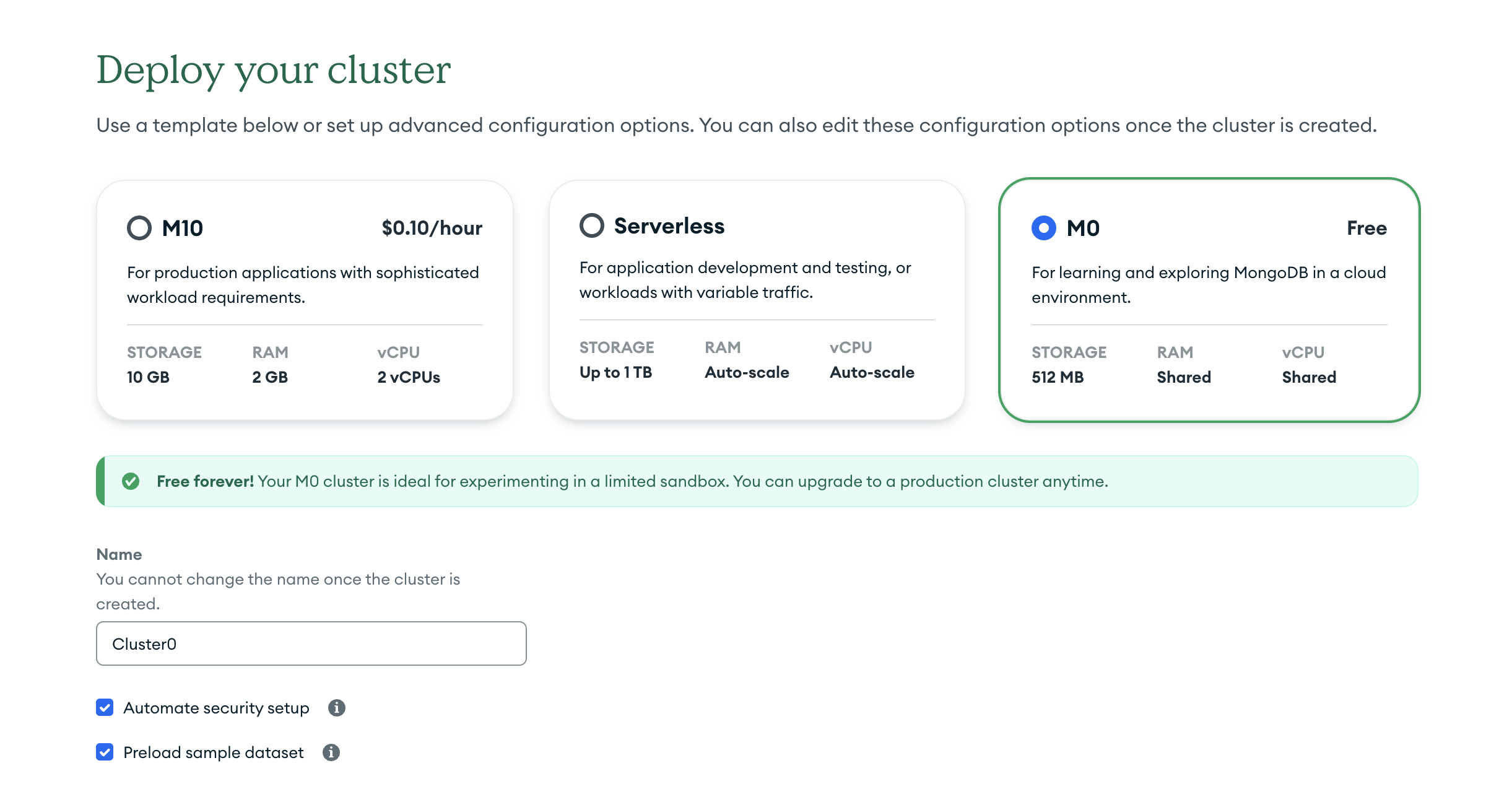Screen dimensions: 1512x789
Task: Click the Preload sample dataset label
Action: click(214, 752)
